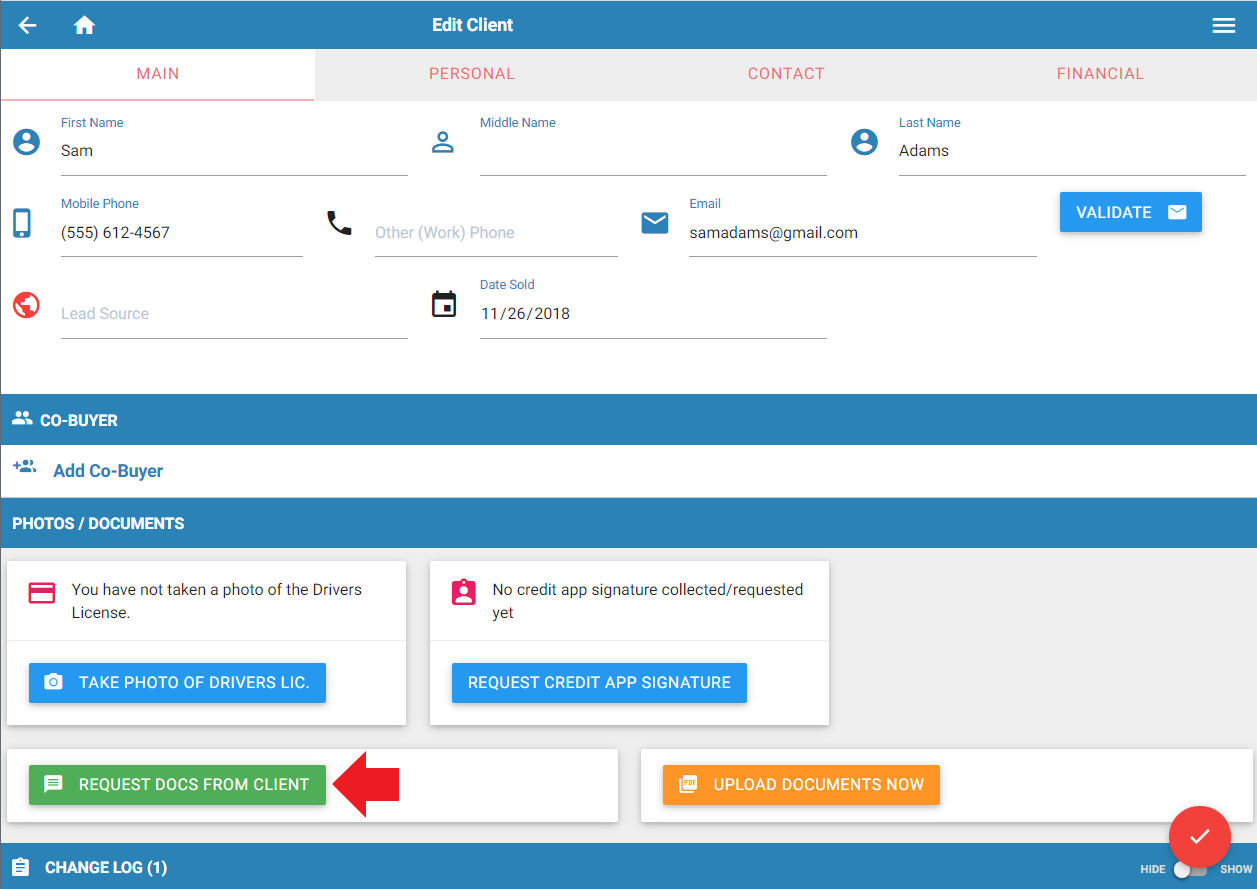Click the mobile phone icon
1257x889 pixels.
22,223
